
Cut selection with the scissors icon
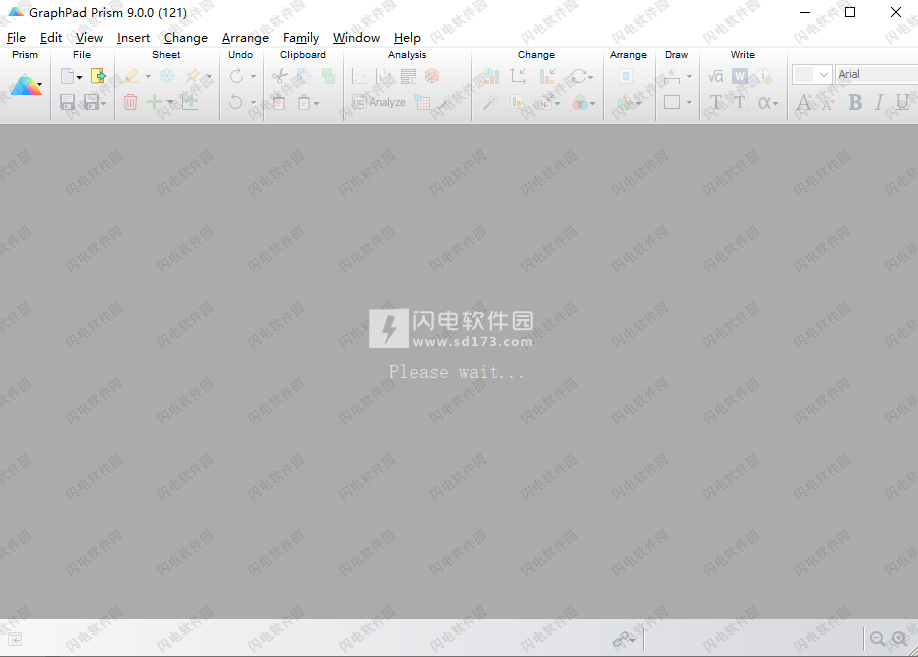(280, 76)
